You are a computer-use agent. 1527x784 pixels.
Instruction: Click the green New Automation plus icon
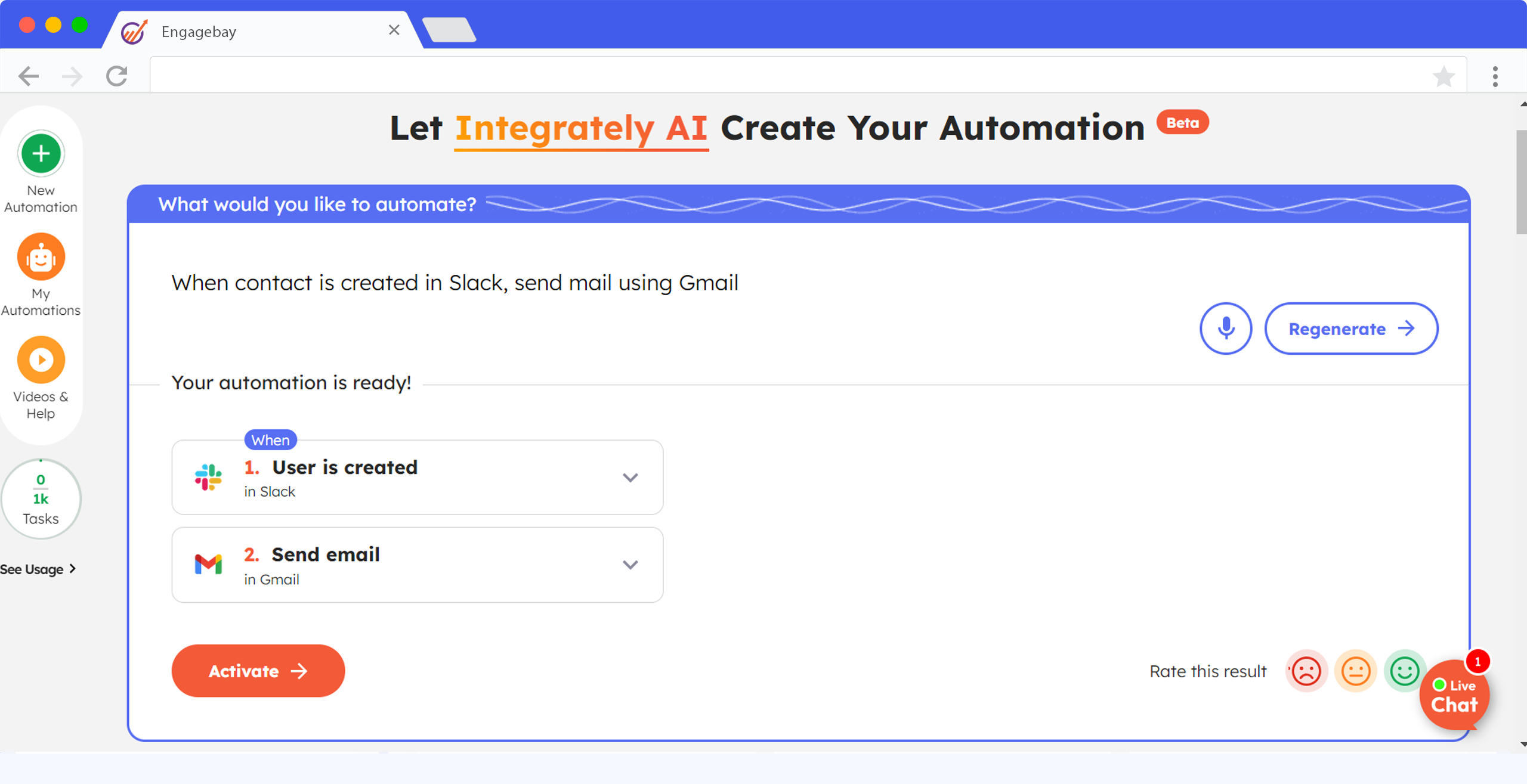pos(41,154)
